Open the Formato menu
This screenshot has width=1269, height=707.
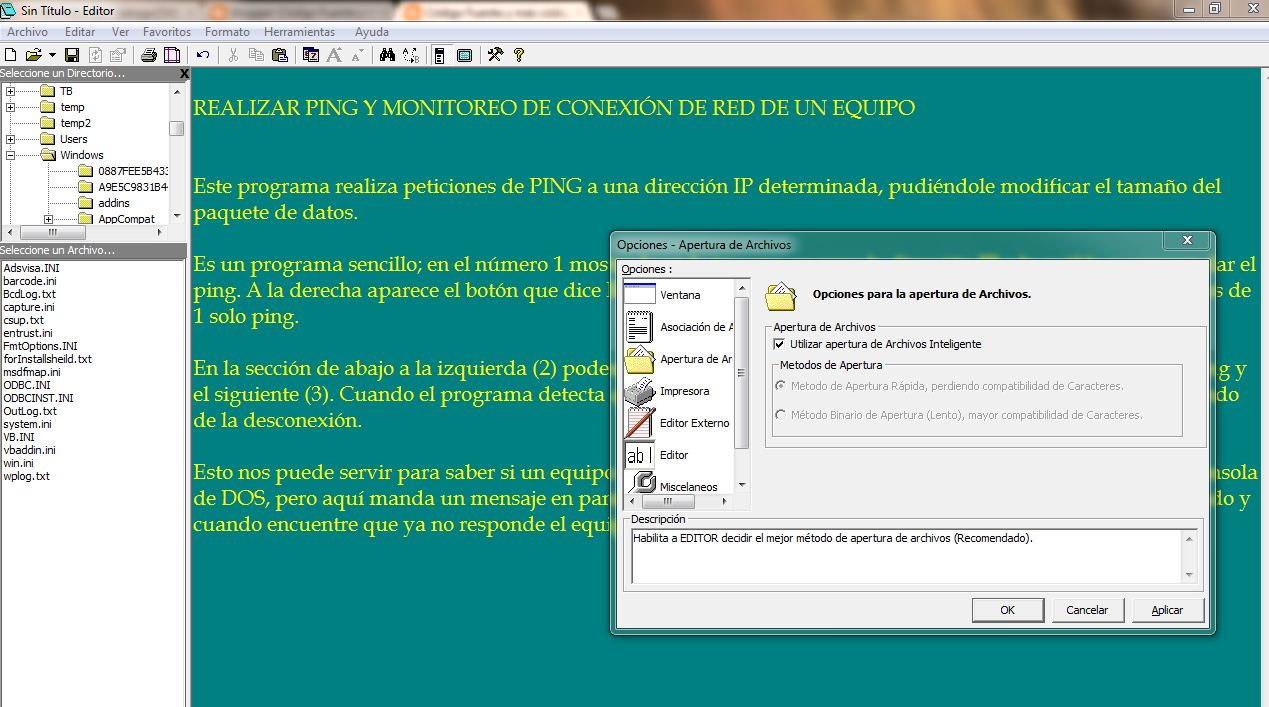pos(227,31)
